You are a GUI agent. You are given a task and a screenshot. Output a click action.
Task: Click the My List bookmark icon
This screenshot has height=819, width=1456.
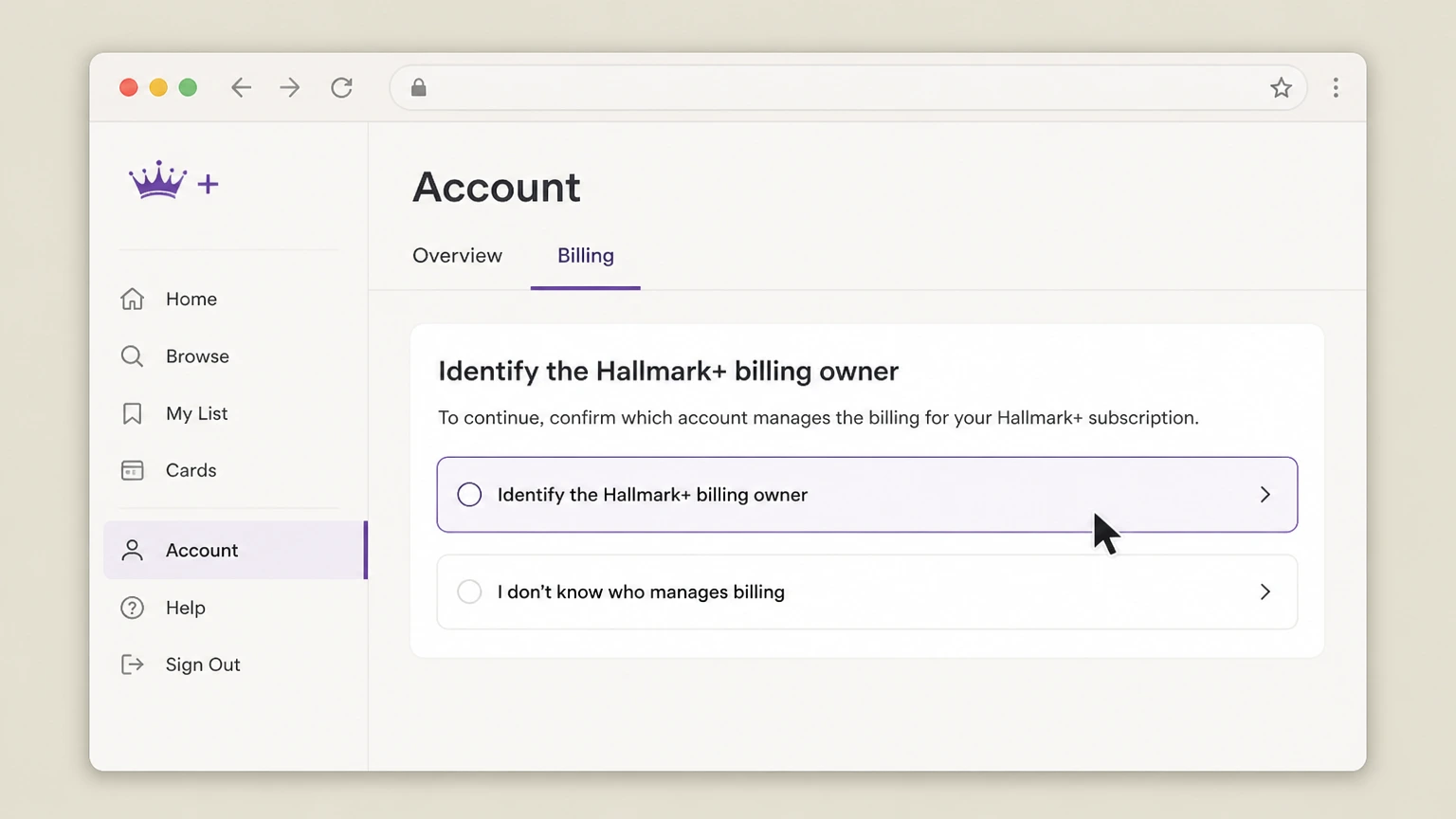pos(132,413)
